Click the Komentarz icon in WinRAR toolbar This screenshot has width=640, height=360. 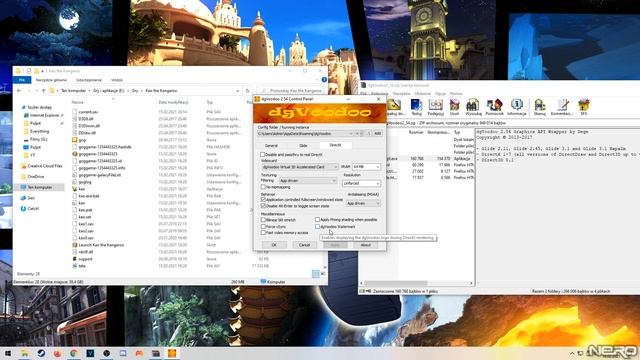(562, 107)
